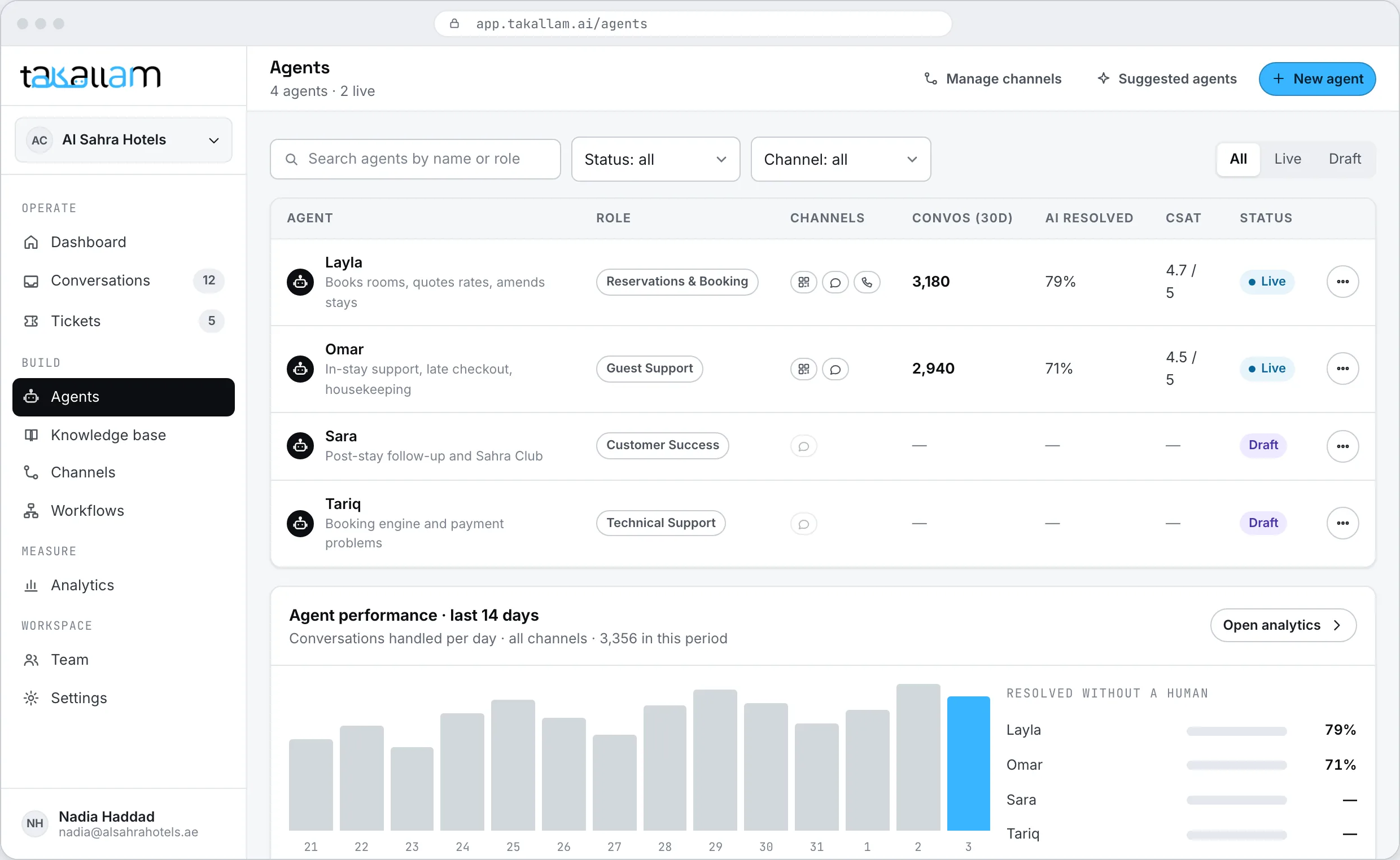Open Analytics in sidebar
1400x860 pixels.
(124, 585)
